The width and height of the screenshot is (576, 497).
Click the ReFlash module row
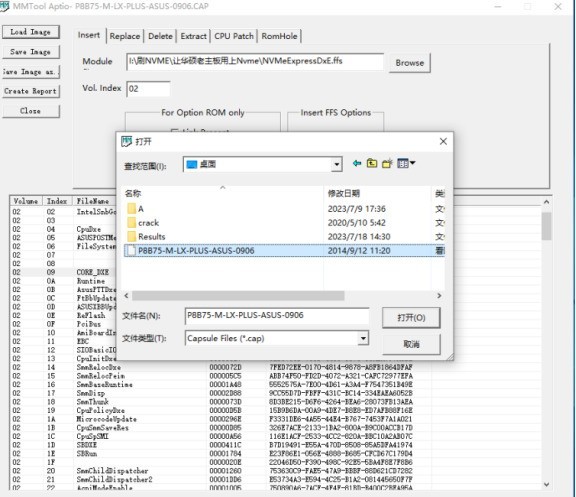(63, 316)
